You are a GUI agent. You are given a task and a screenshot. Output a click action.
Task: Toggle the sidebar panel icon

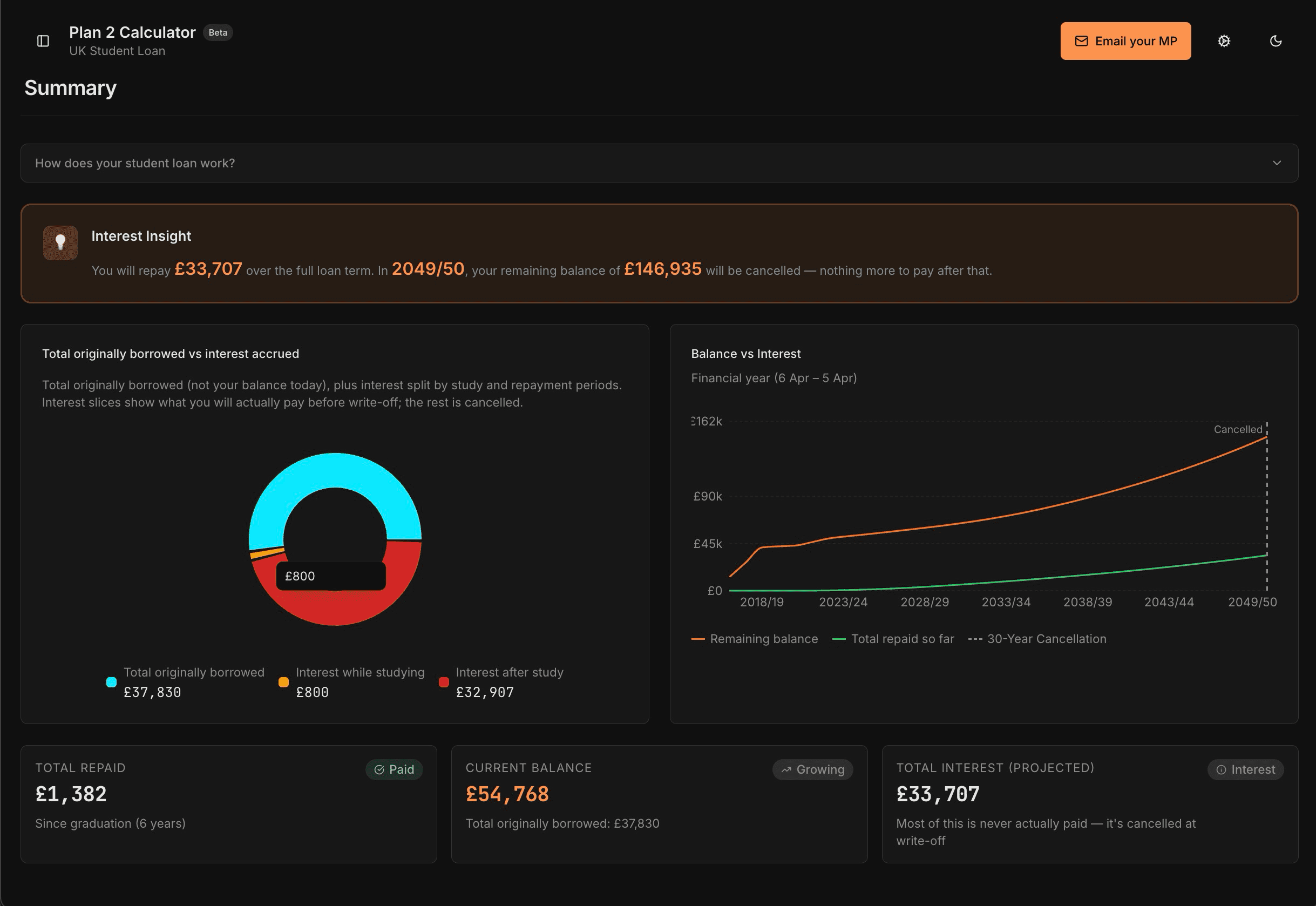click(43, 41)
